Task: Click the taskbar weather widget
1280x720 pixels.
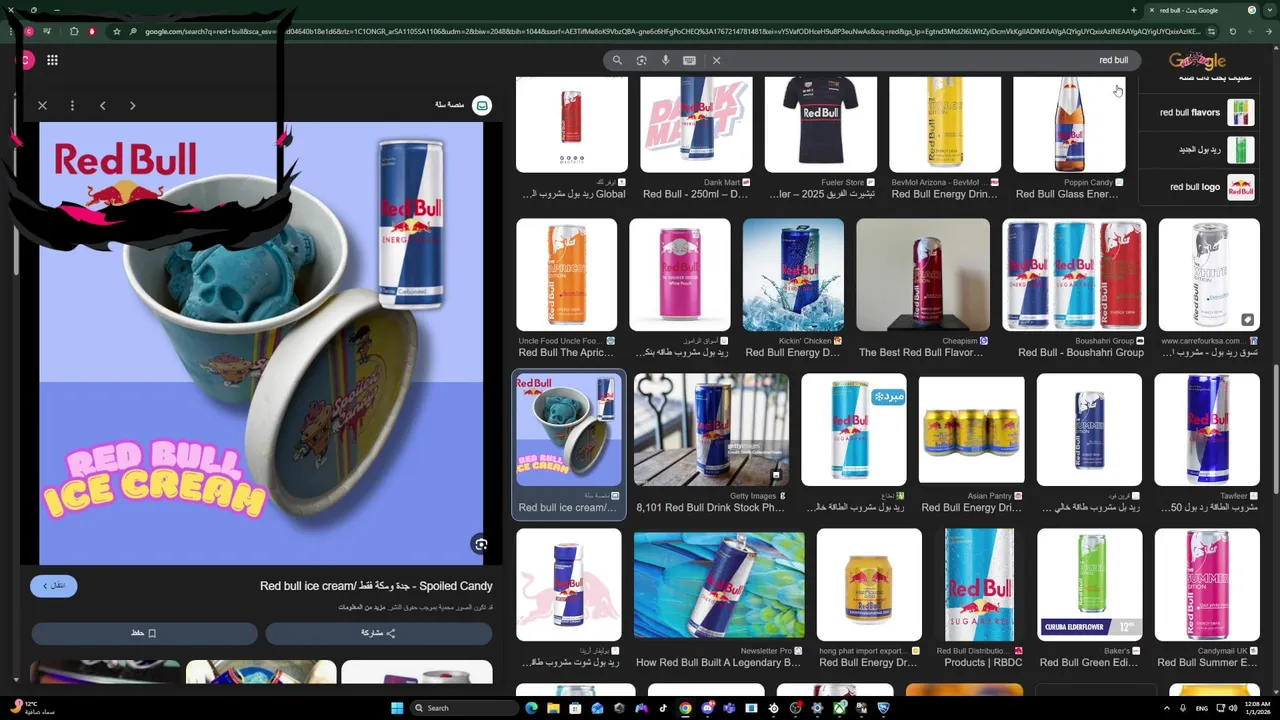Action: click(x=32, y=708)
